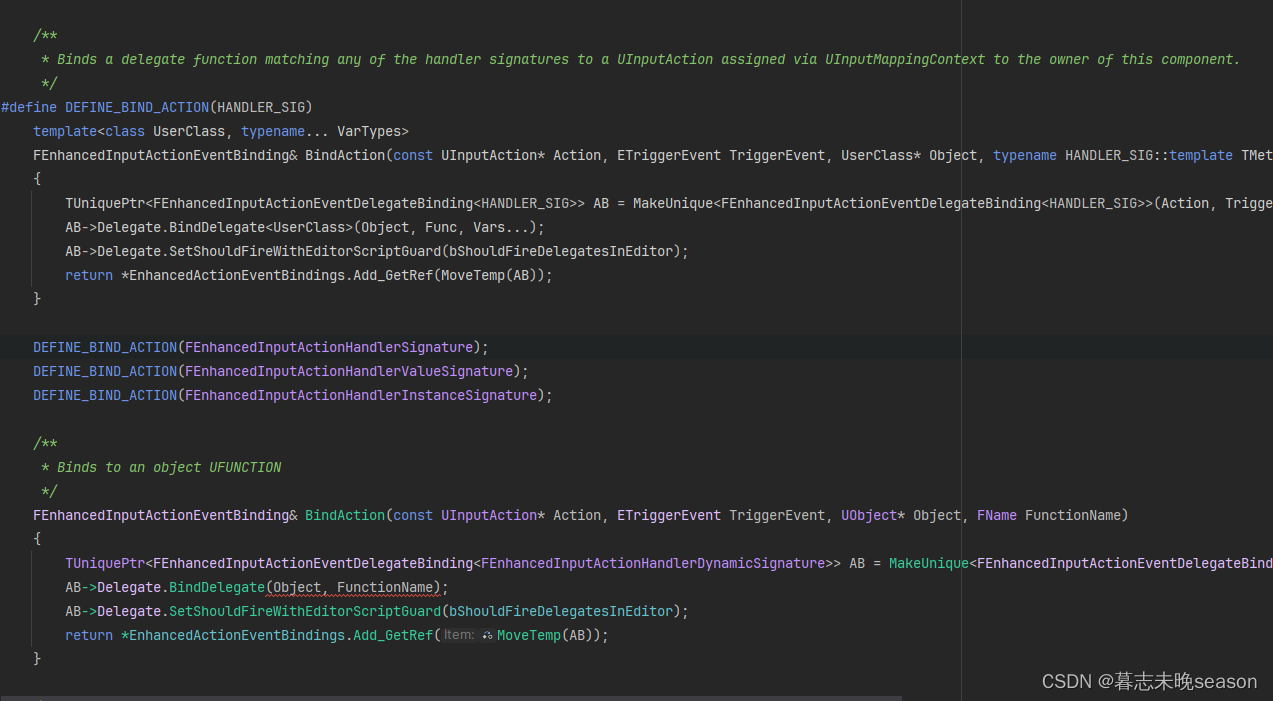Click "BindDelegate<UserClass>" call
The image size is (1273, 701).
point(261,227)
